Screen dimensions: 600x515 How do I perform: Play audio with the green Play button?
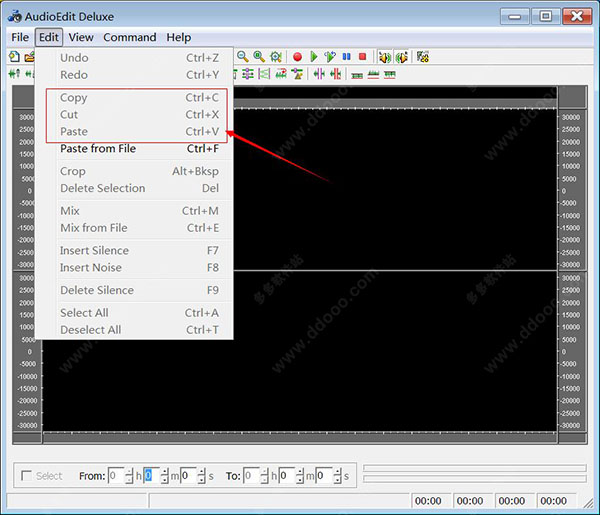coord(314,57)
